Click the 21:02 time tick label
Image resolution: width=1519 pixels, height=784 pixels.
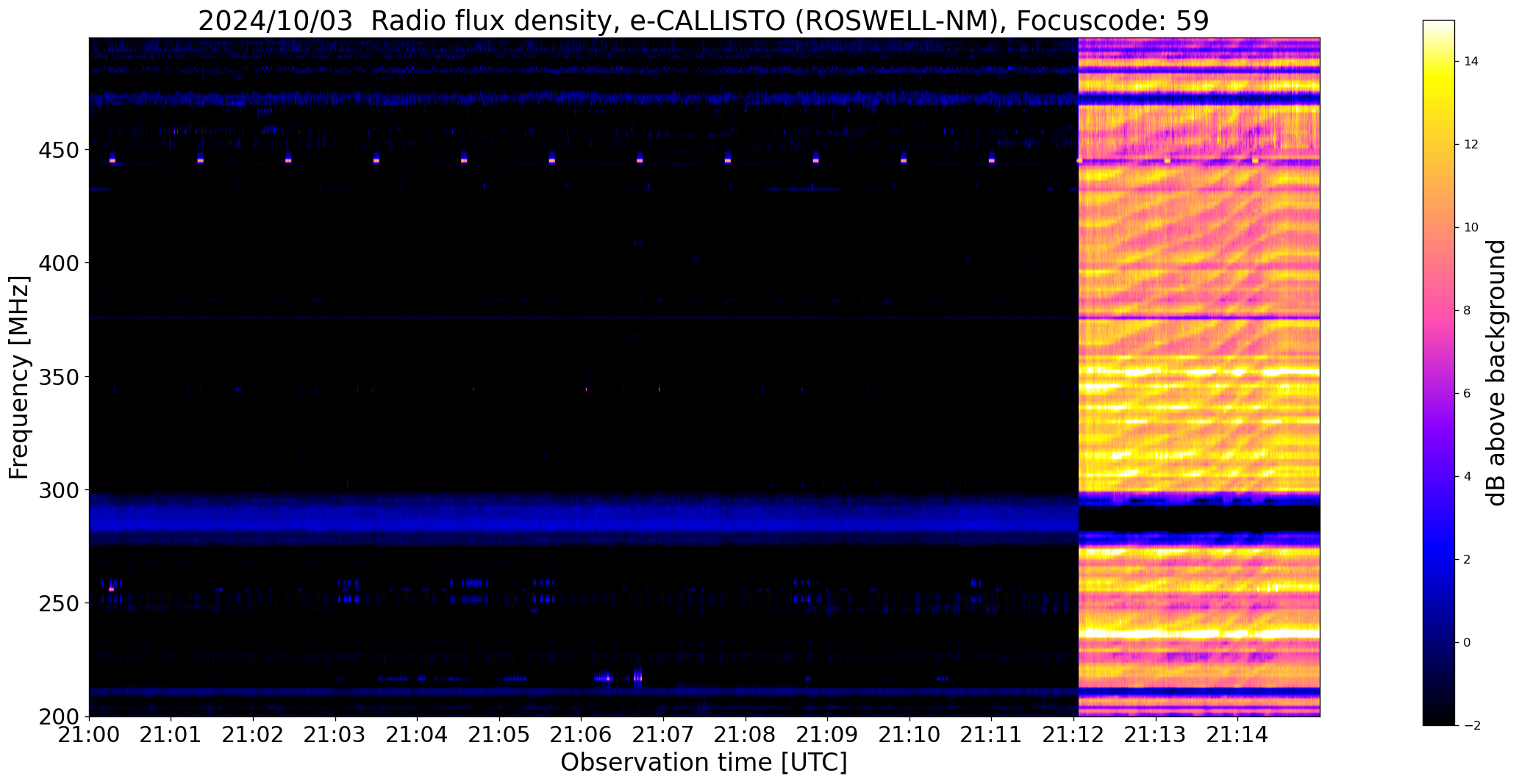254,733
